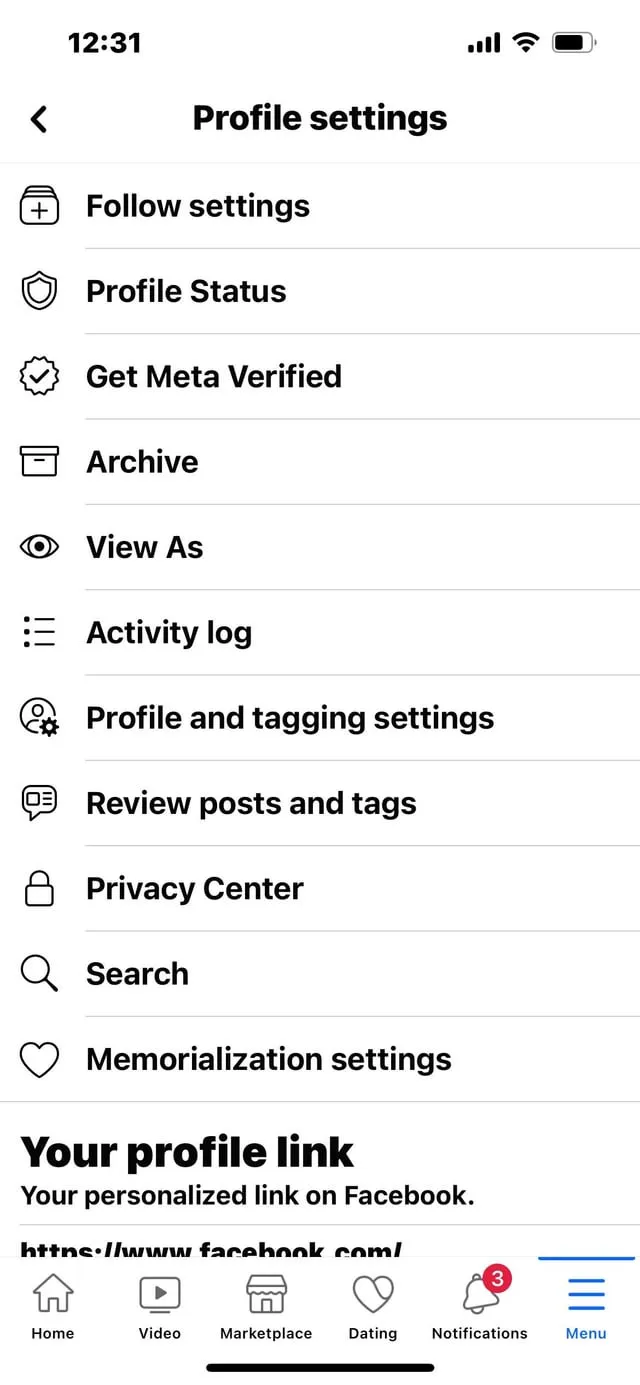The width and height of the screenshot is (640, 1385).
Task: Select the Review posts and tags icon
Action: coord(38,802)
